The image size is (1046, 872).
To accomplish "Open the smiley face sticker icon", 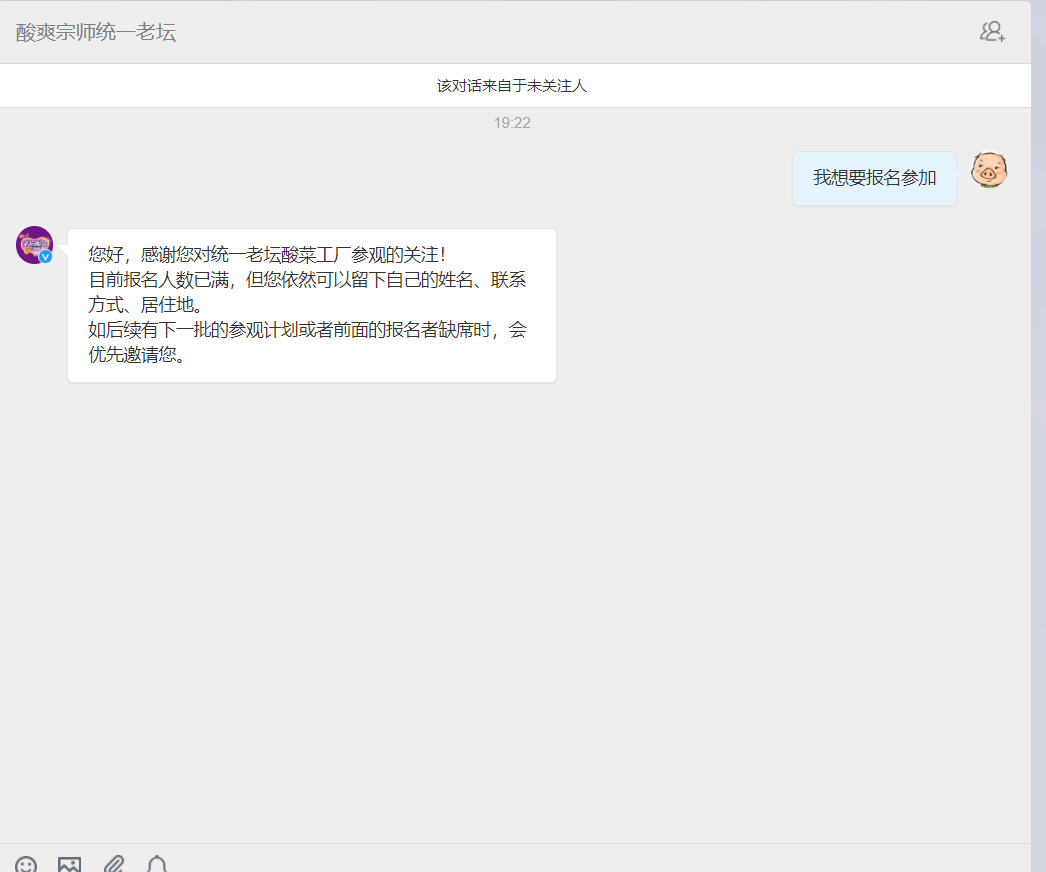I will click(27, 864).
